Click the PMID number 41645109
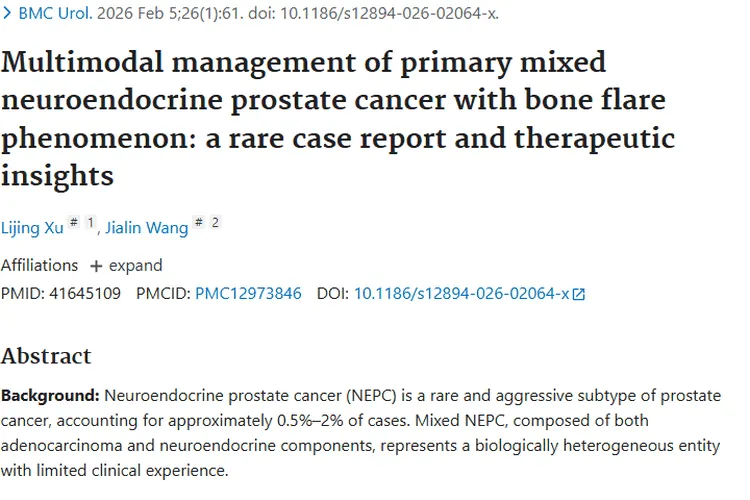 click(x=84, y=294)
